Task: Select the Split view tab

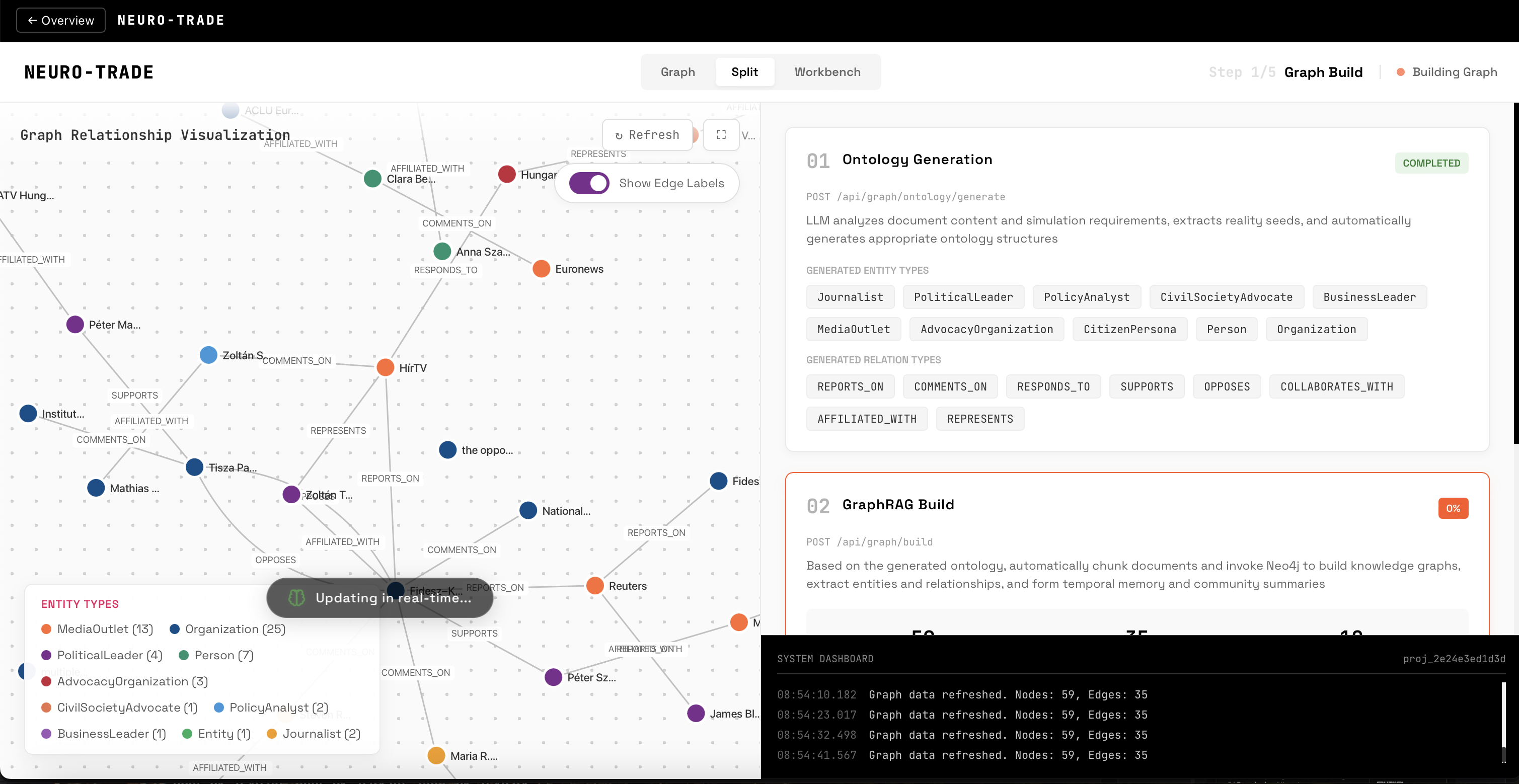Action: 744,72
